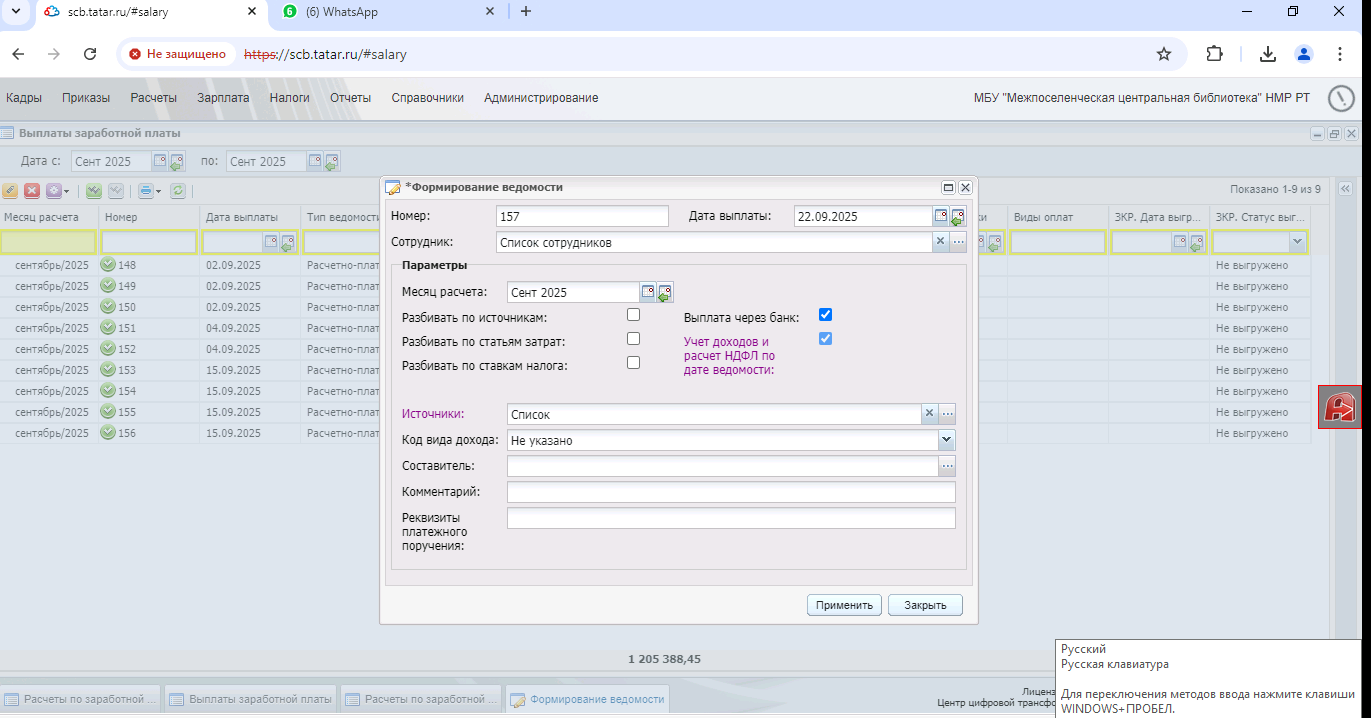
Task: Open employee list selector ellipsis button
Action: (957, 242)
